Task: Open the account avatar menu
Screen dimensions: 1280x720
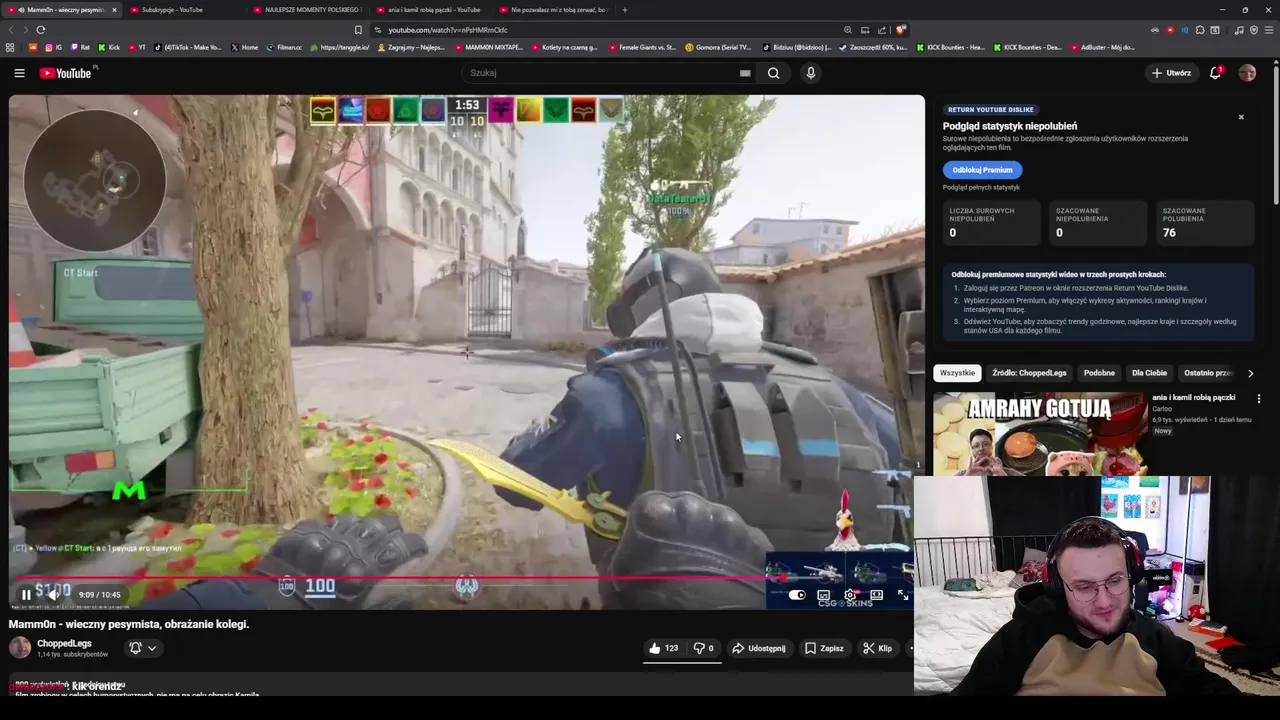Action: tap(1247, 73)
